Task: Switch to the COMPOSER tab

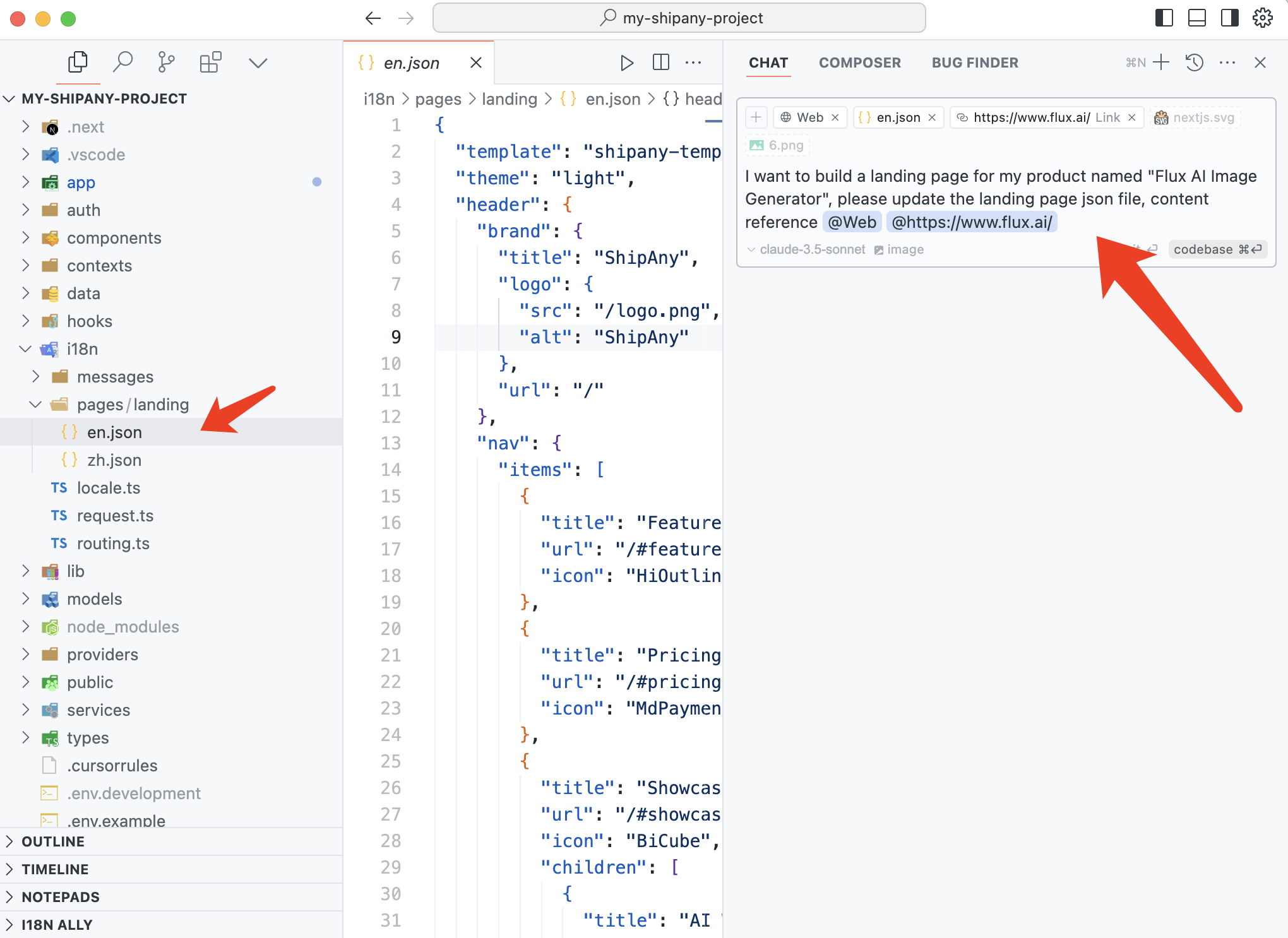Action: [x=859, y=62]
